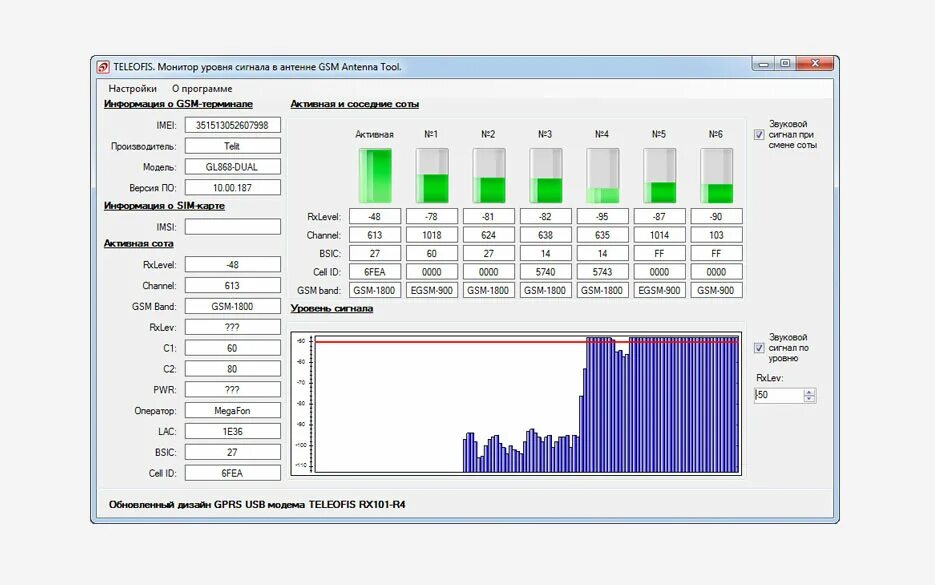This screenshot has height=585, width=935.
Task: Increase RxLev threshold with up arrow
Action: pos(809,392)
